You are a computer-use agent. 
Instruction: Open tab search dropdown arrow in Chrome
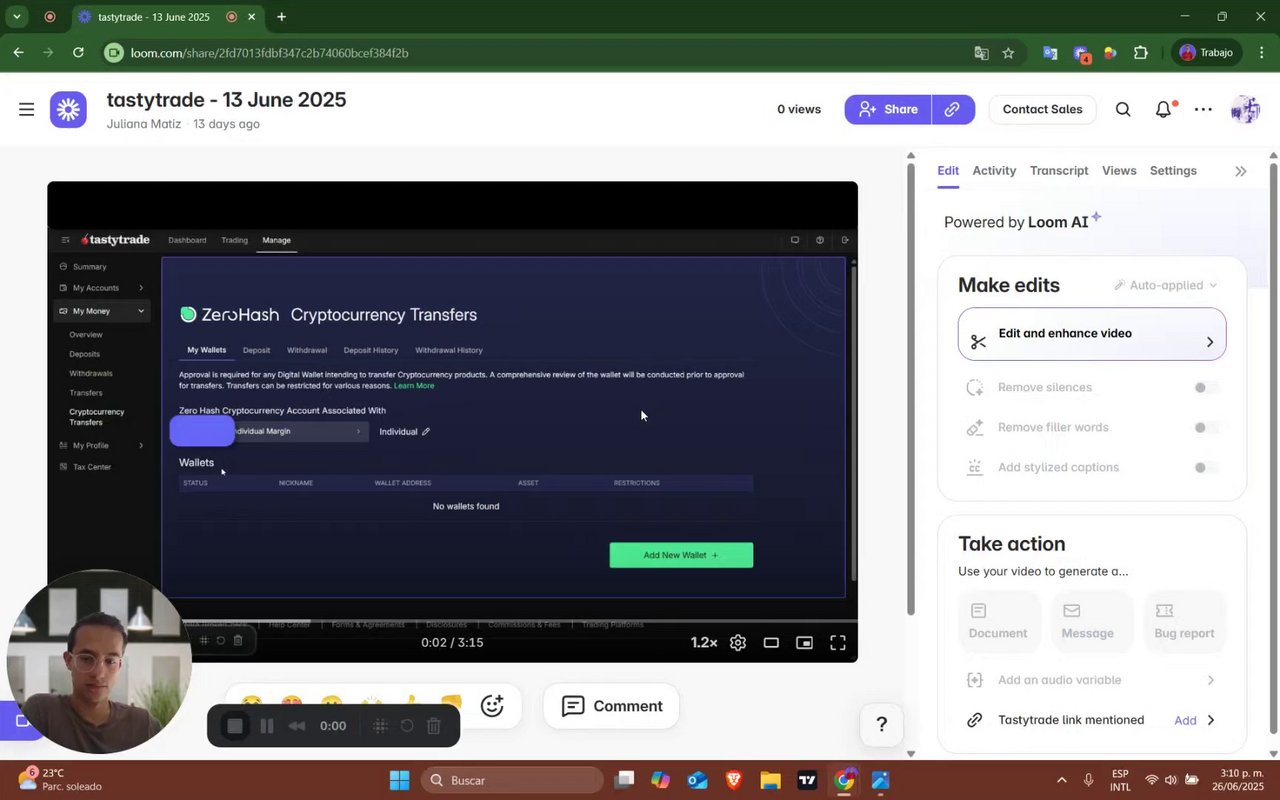[x=16, y=17]
